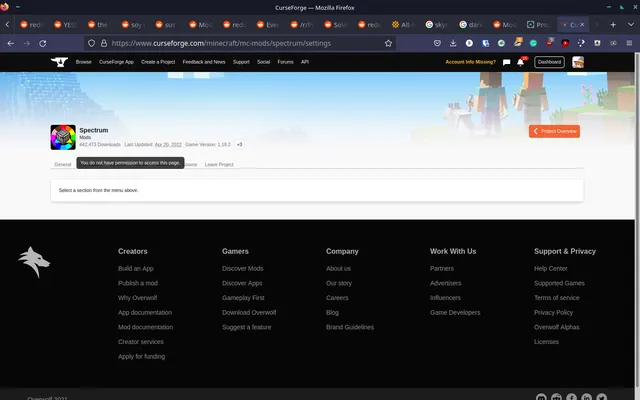Open the Twitter social icon
The width and height of the screenshot is (640, 400).
(x=602, y=397)
